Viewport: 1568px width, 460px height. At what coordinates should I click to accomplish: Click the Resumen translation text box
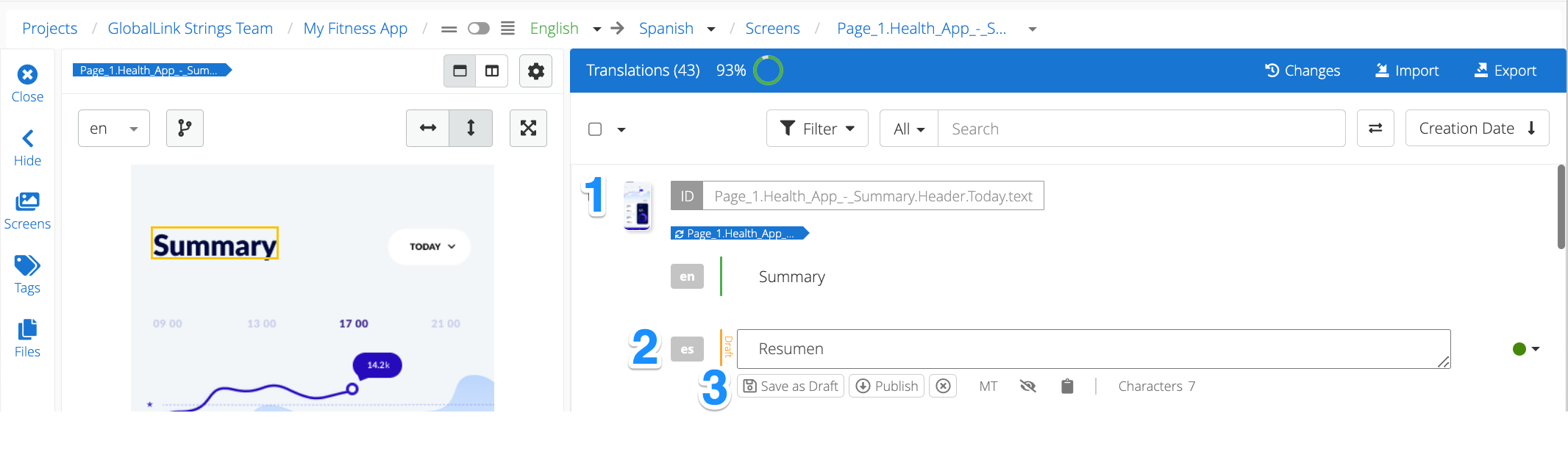point(1094,349)
